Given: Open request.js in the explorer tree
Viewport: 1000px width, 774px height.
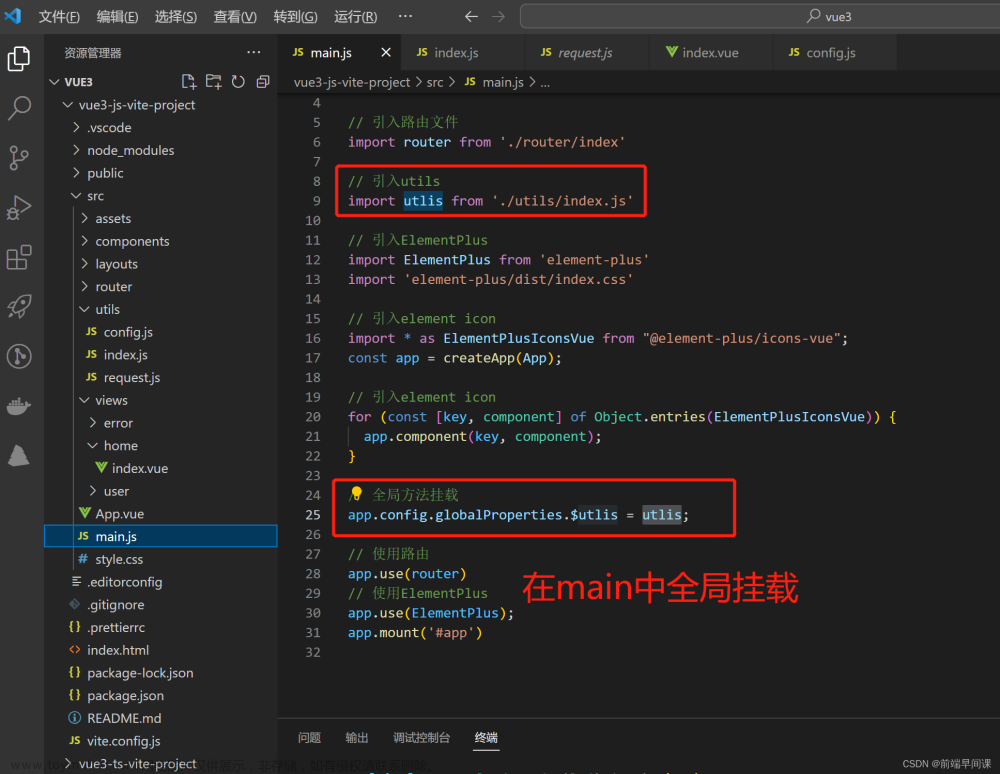Looking at the screenshot, I should pyautogui.click(x=161, y=377).
